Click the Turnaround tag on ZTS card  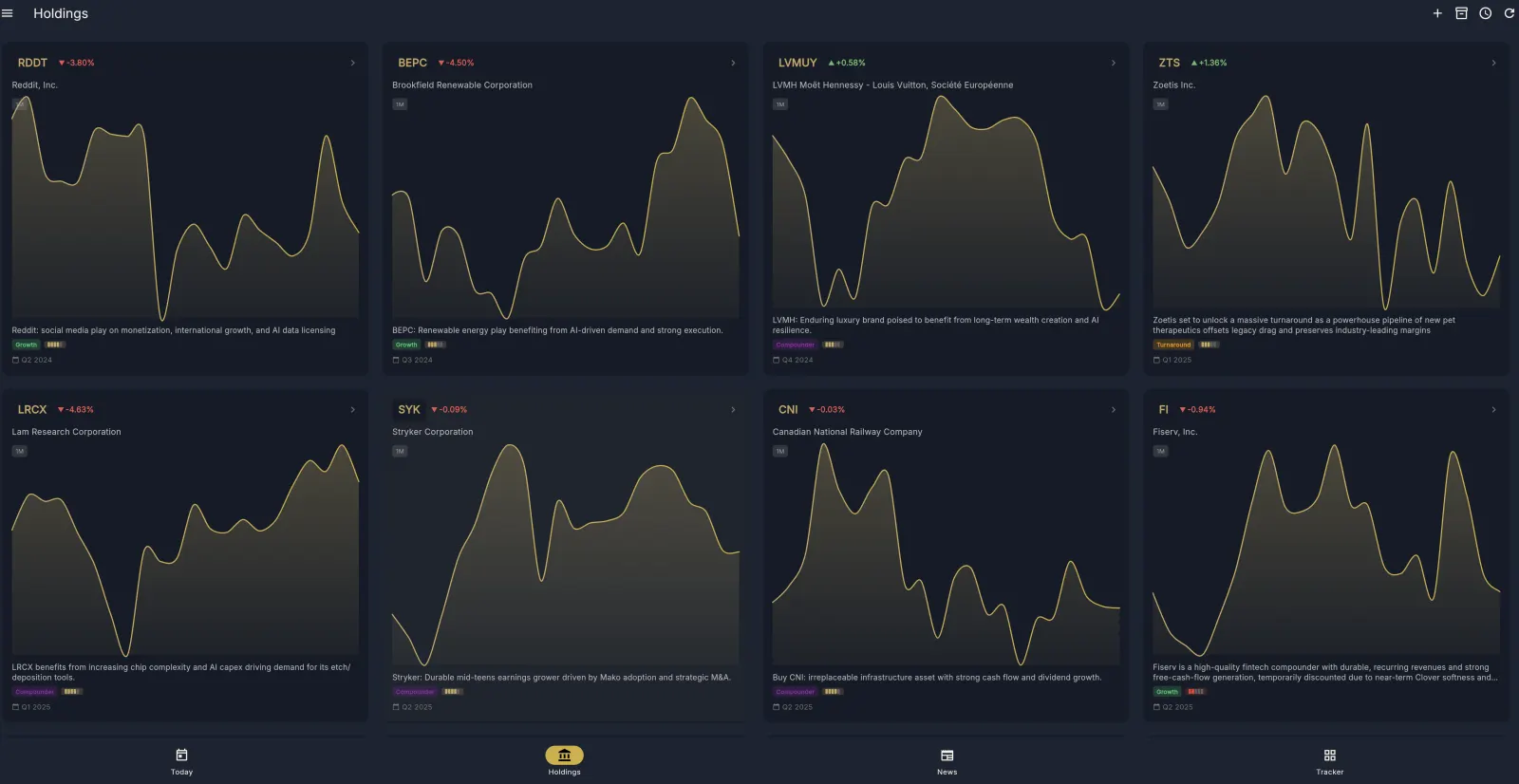(x=1173, y=345)
